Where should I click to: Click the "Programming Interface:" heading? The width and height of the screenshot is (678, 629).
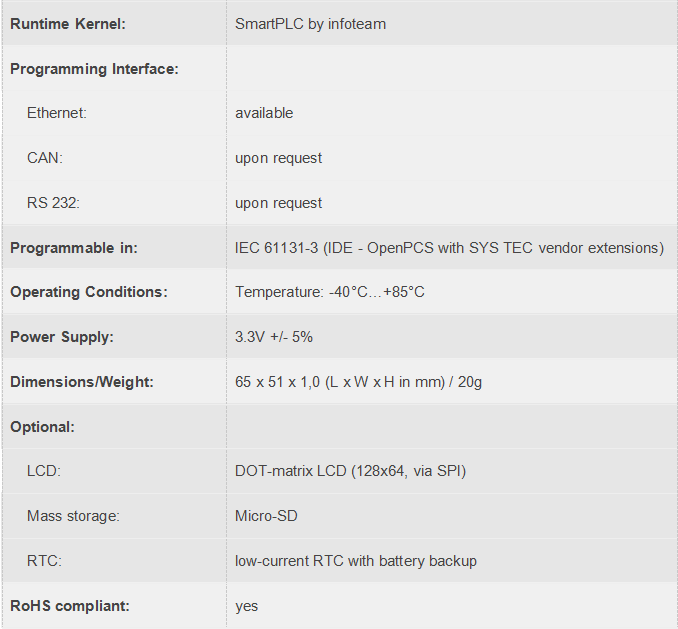(94, 69)
